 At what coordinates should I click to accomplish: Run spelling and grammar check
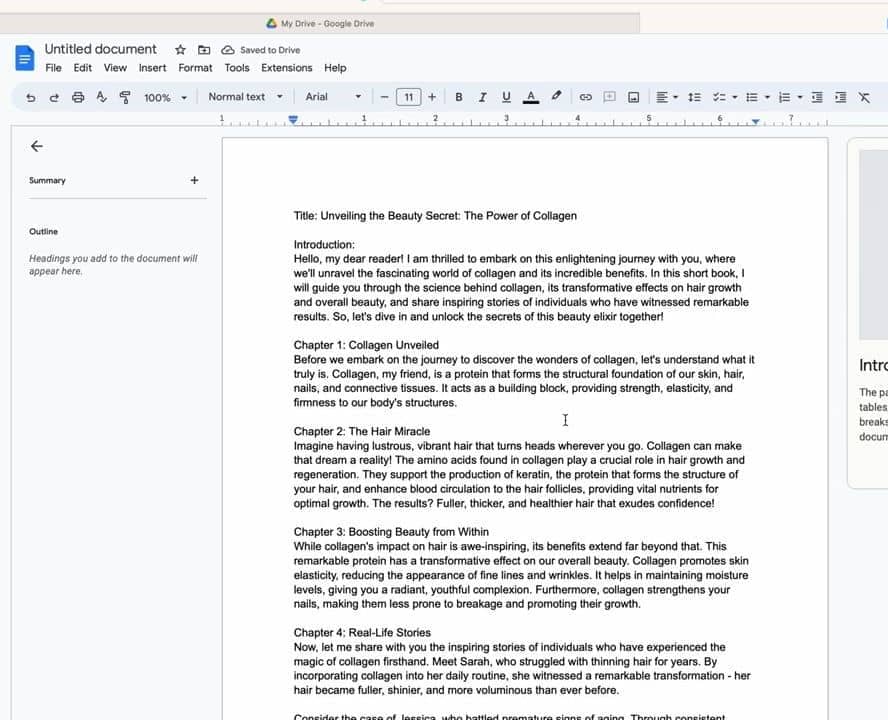coord(101,97)
